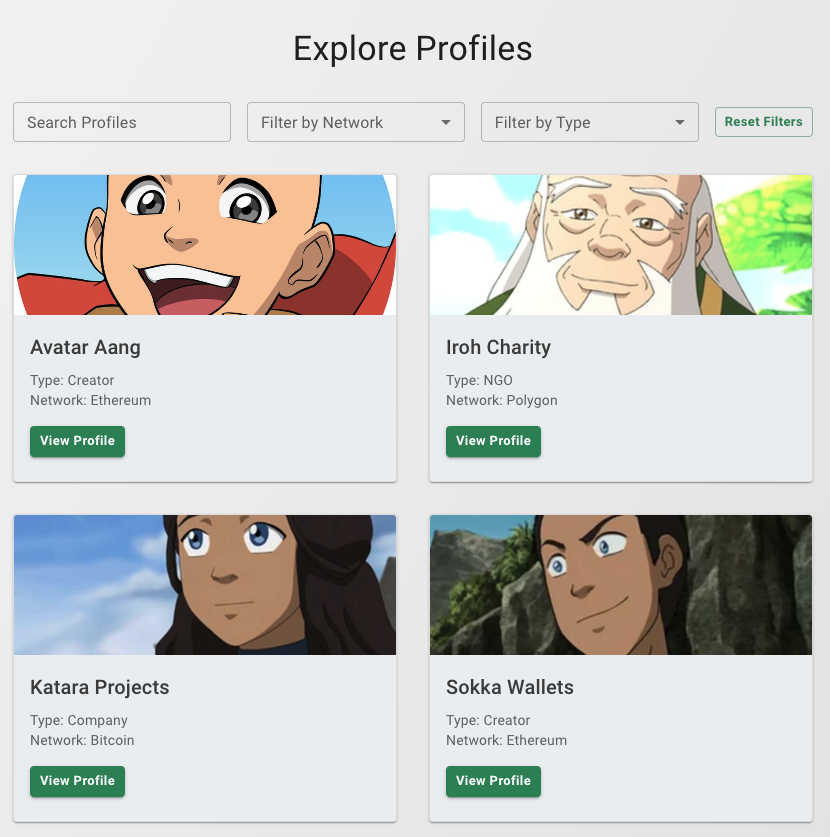Click Avatar Aang's banner image

[x=204, y=244]
